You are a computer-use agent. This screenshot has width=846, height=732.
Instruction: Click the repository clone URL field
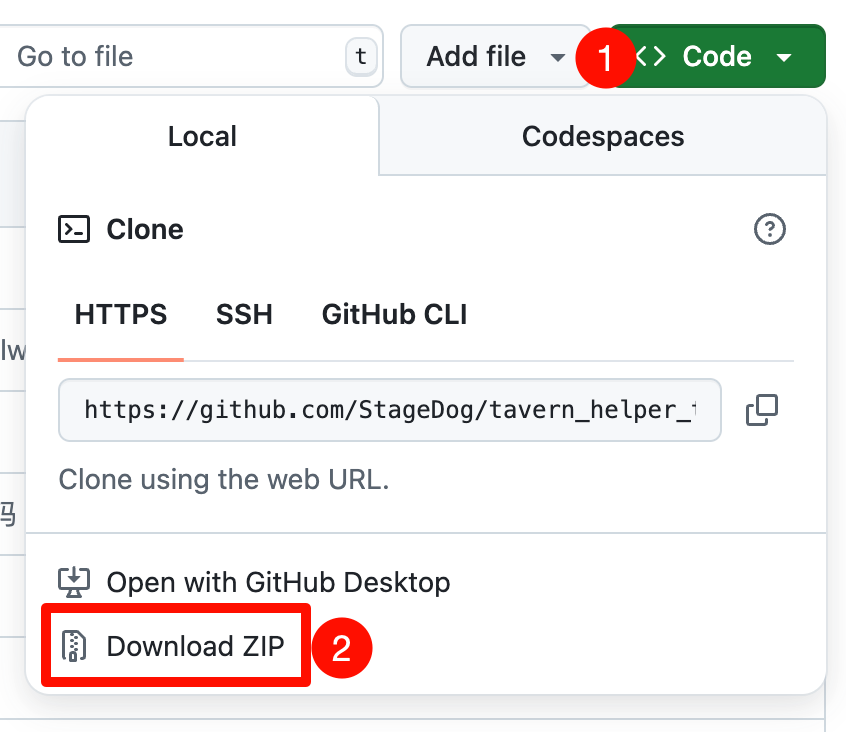point(390,410)
